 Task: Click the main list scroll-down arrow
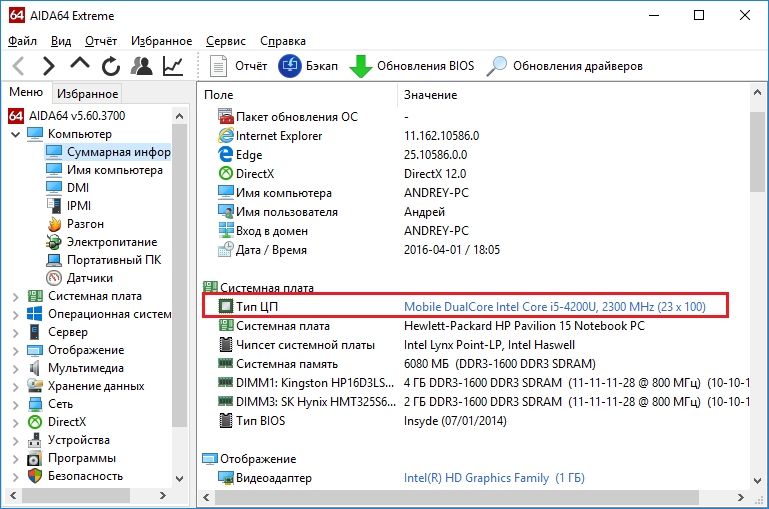[758, 481]
